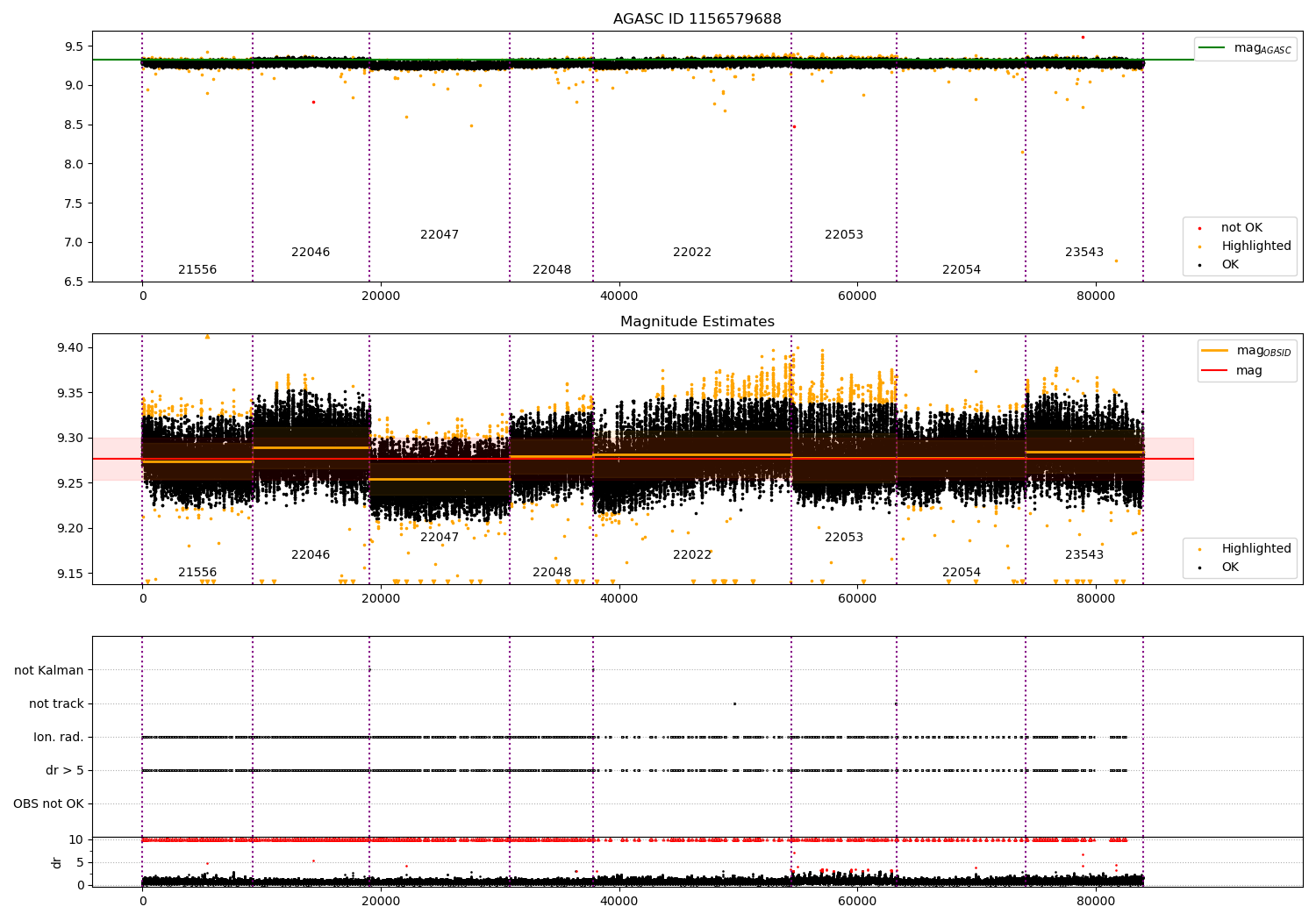Image resolution: width=1316 pixels, height=921 pixels.
Task: Click obsid label 21556 in Magnitude Estimates plot
Action: tap(197, 573)
